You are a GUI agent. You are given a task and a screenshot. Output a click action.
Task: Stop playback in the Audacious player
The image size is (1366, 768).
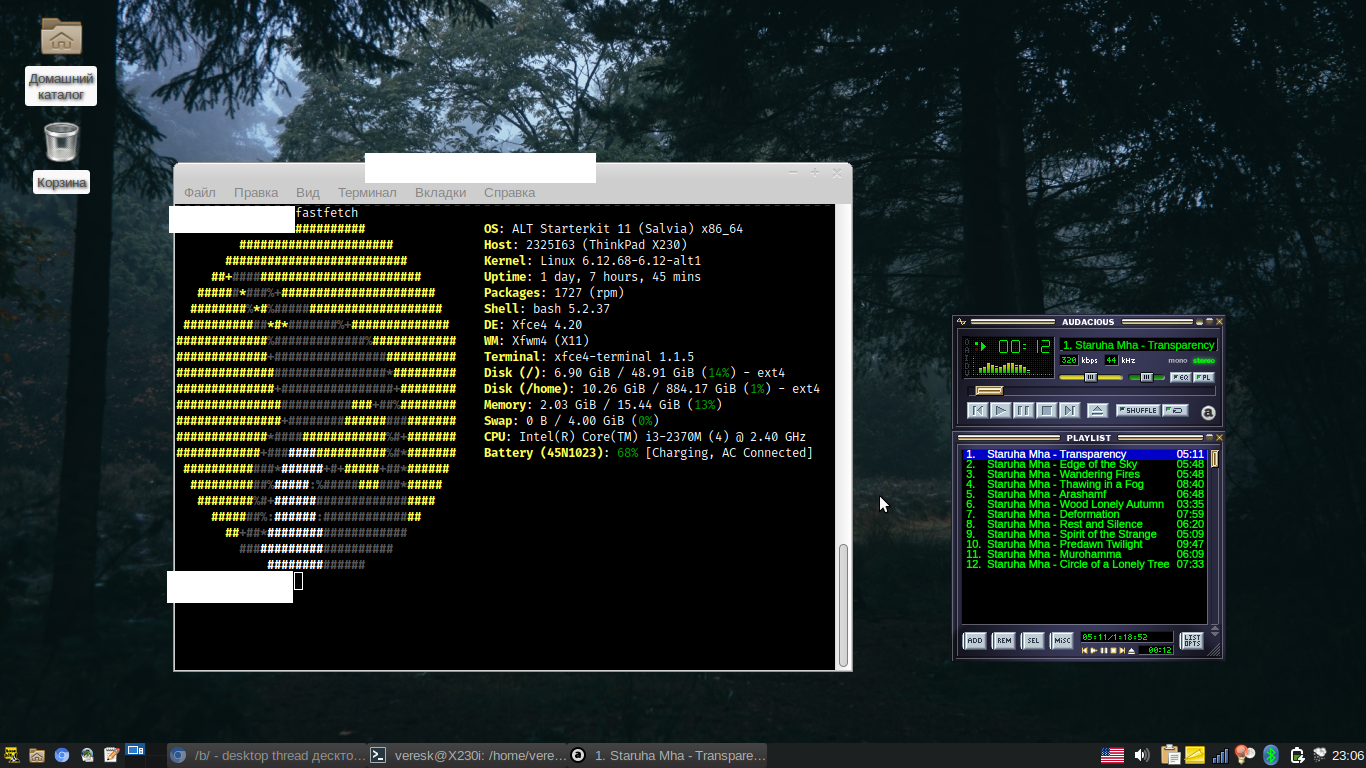(1047, 410)
